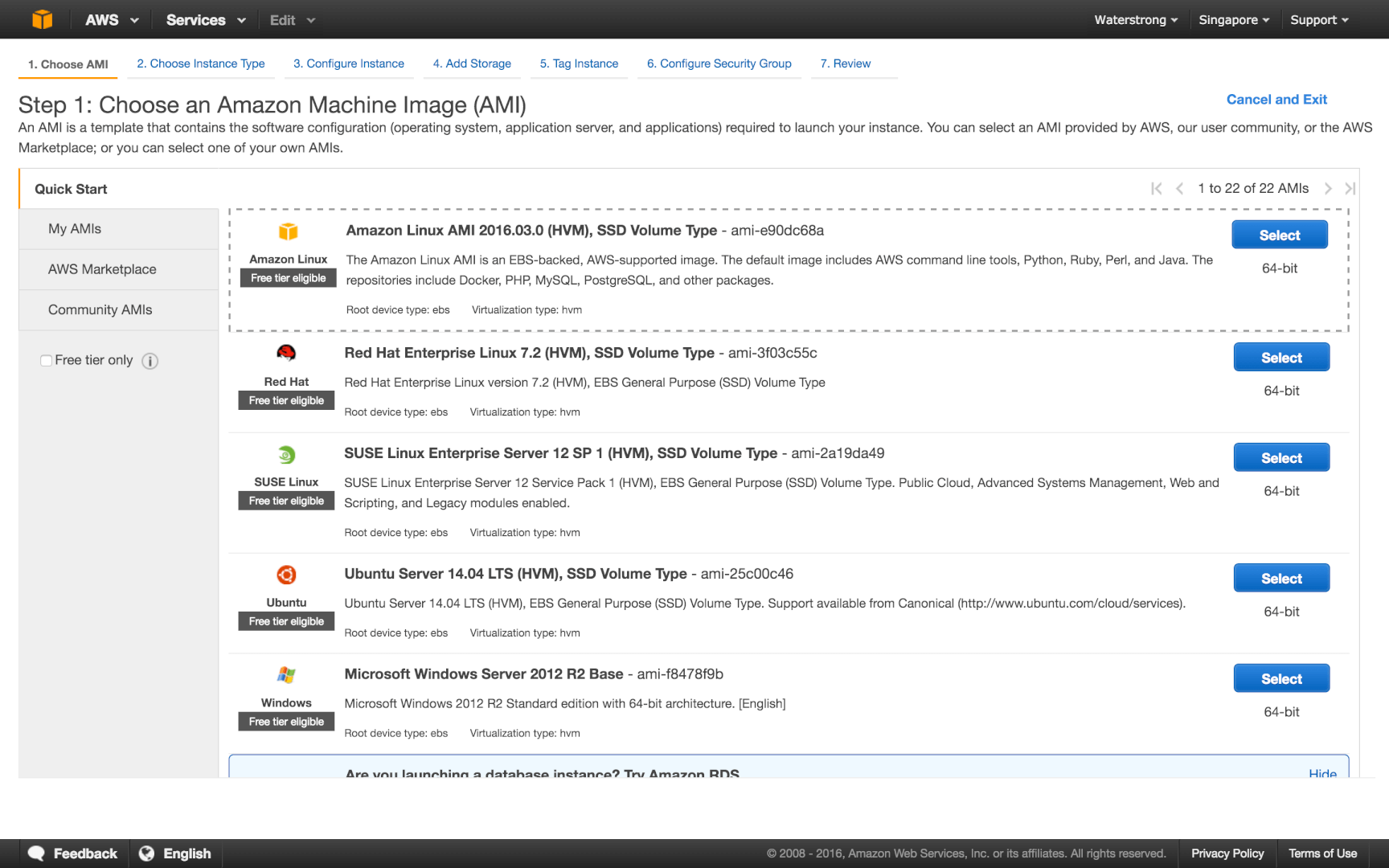Select the Amazon Linux AMI 2016.03.0

click(1280, 235)
